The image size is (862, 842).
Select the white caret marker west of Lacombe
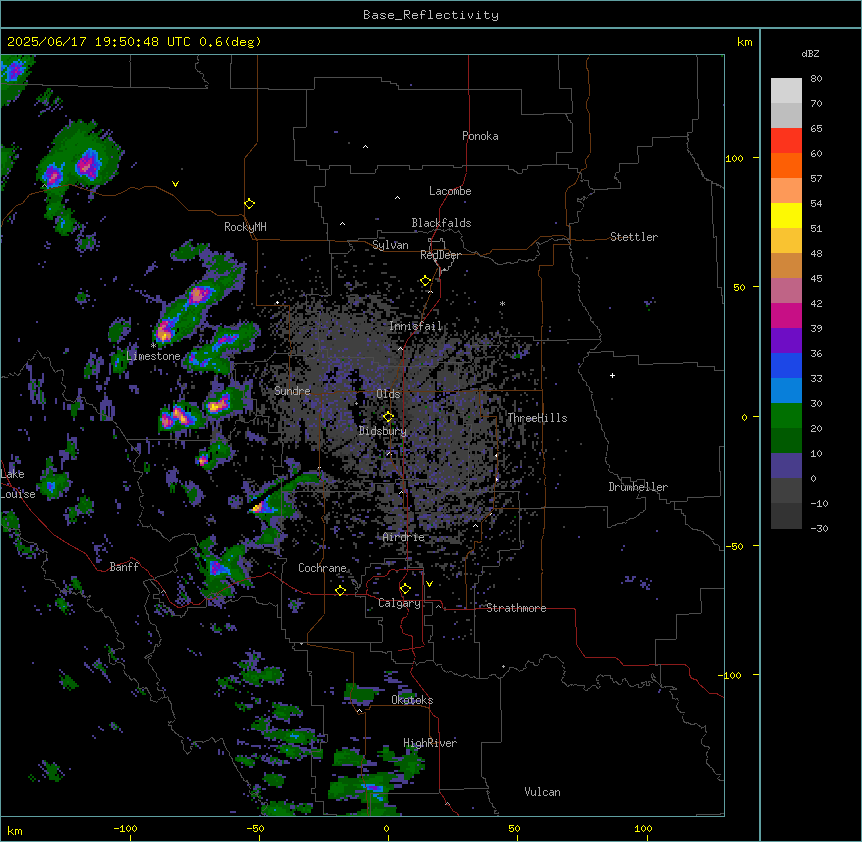(397, 197)
